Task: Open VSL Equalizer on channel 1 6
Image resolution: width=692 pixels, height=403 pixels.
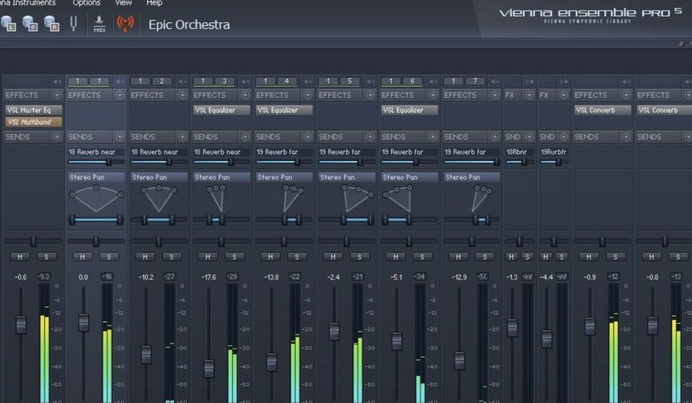Action: (x=409, y=110)
